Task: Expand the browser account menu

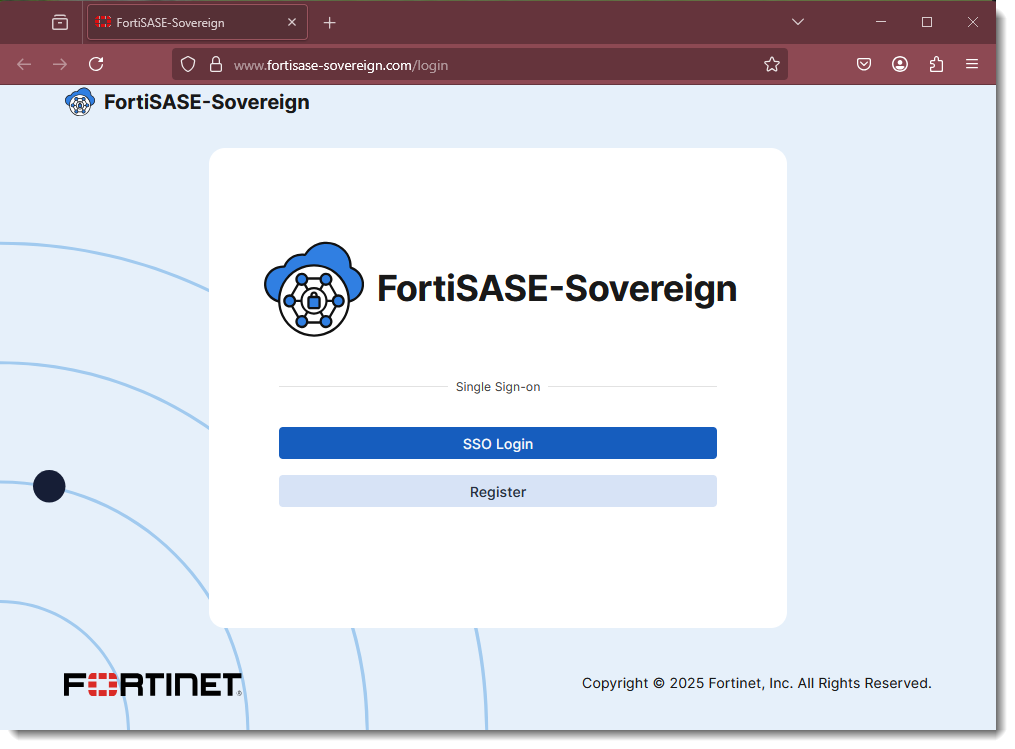Action: pyautogui.click(x=899, y=64)
